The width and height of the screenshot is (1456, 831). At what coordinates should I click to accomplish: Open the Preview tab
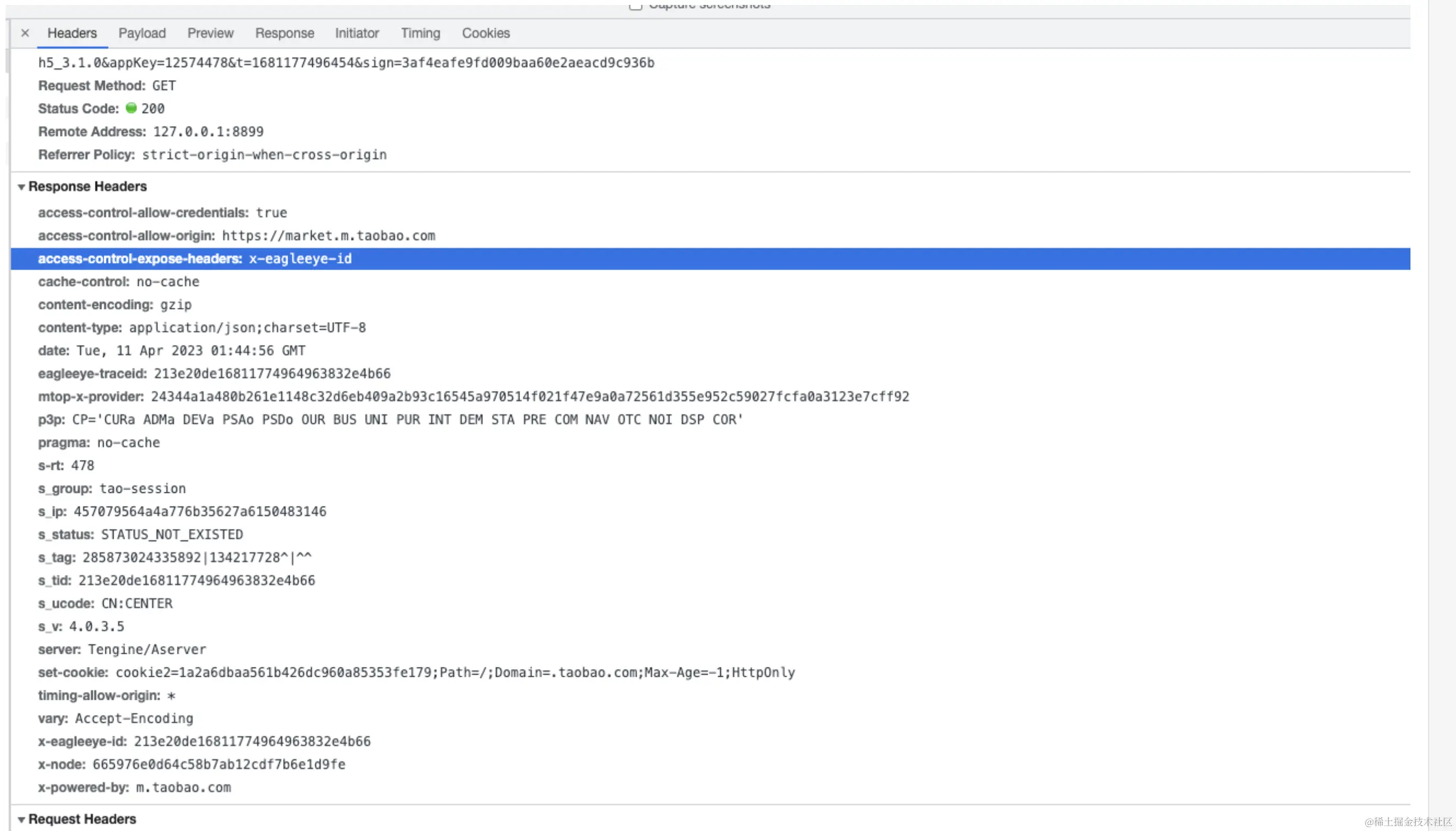[211, 33]
